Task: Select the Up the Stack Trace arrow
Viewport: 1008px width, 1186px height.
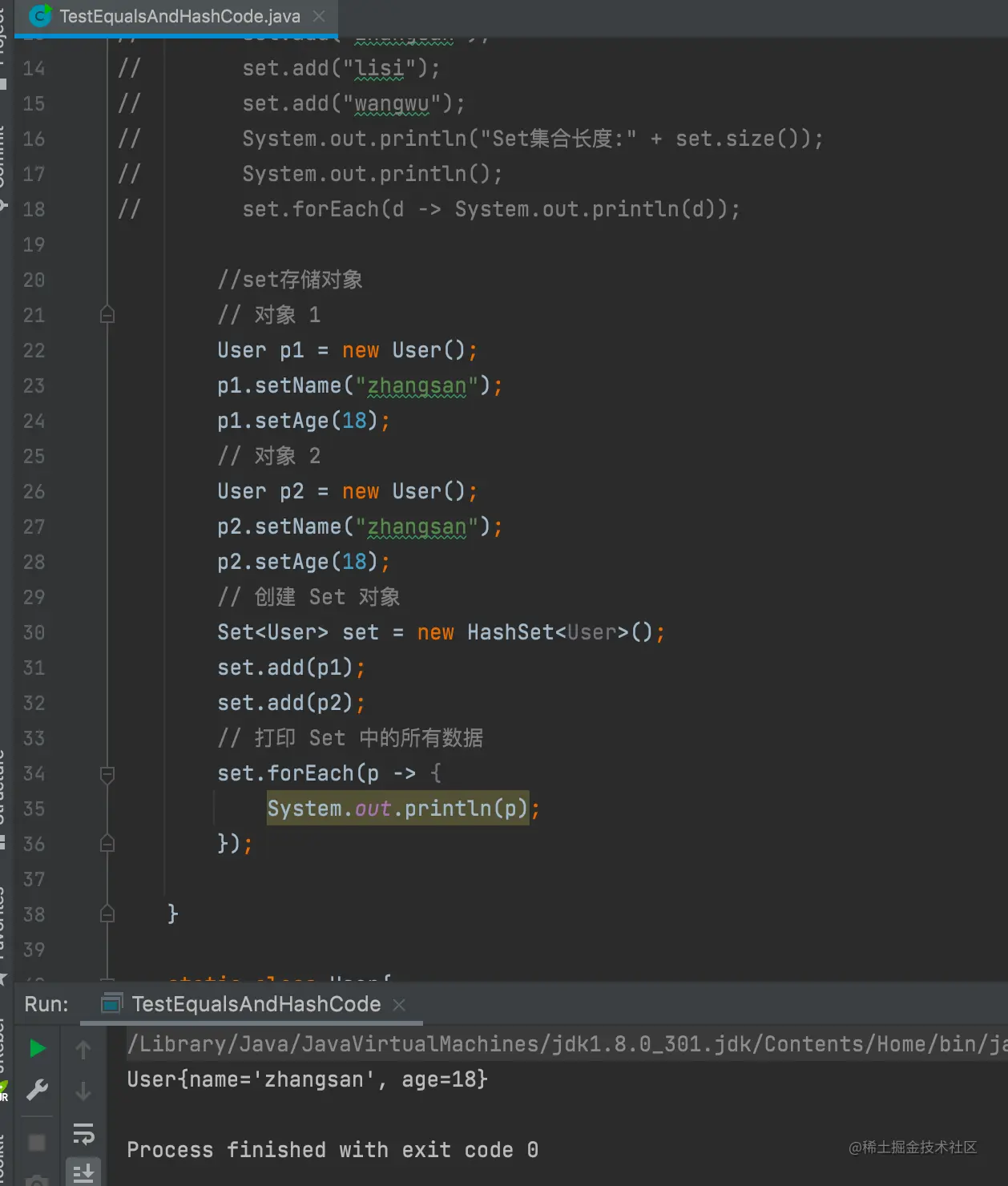Action: pyautogui.click(x=83, y=1048)
